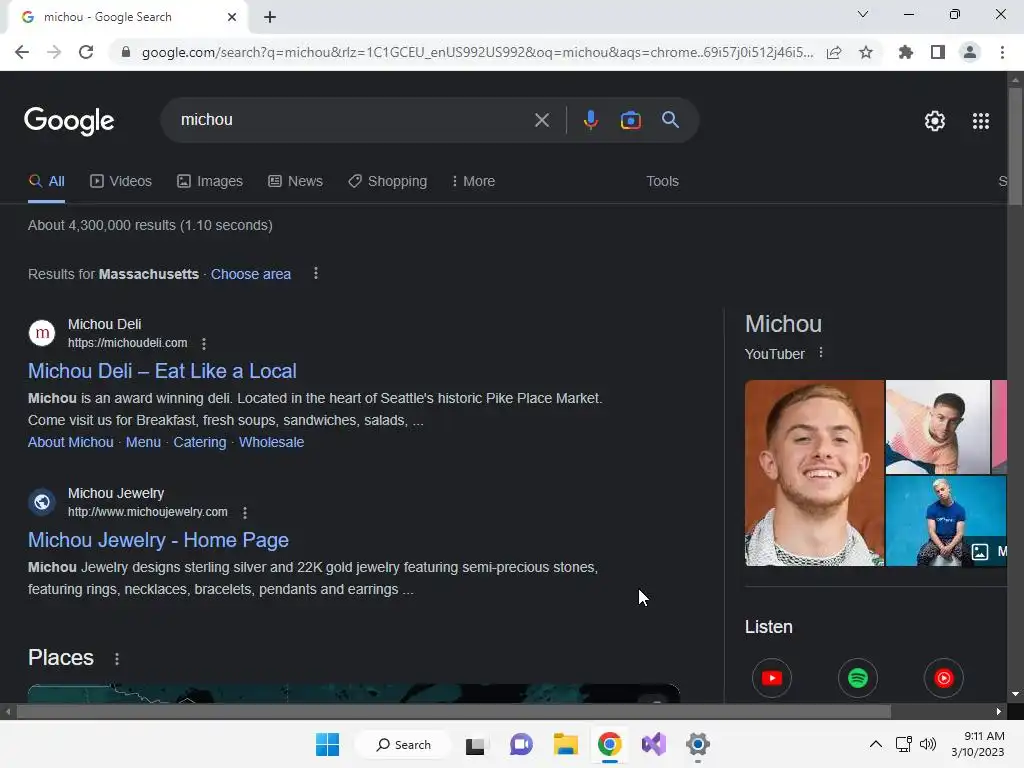Viewport: 1024px width, 768px height.
Task: Switch to the Images tab
Action: click(210, 181)
